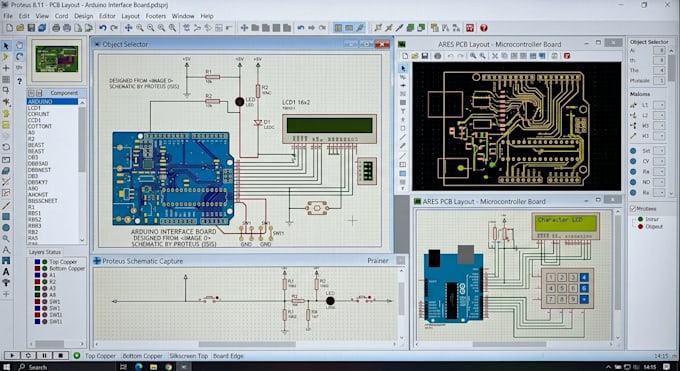
Task: Click red icon at end of ARES toolbar
Action: [567, 56]
